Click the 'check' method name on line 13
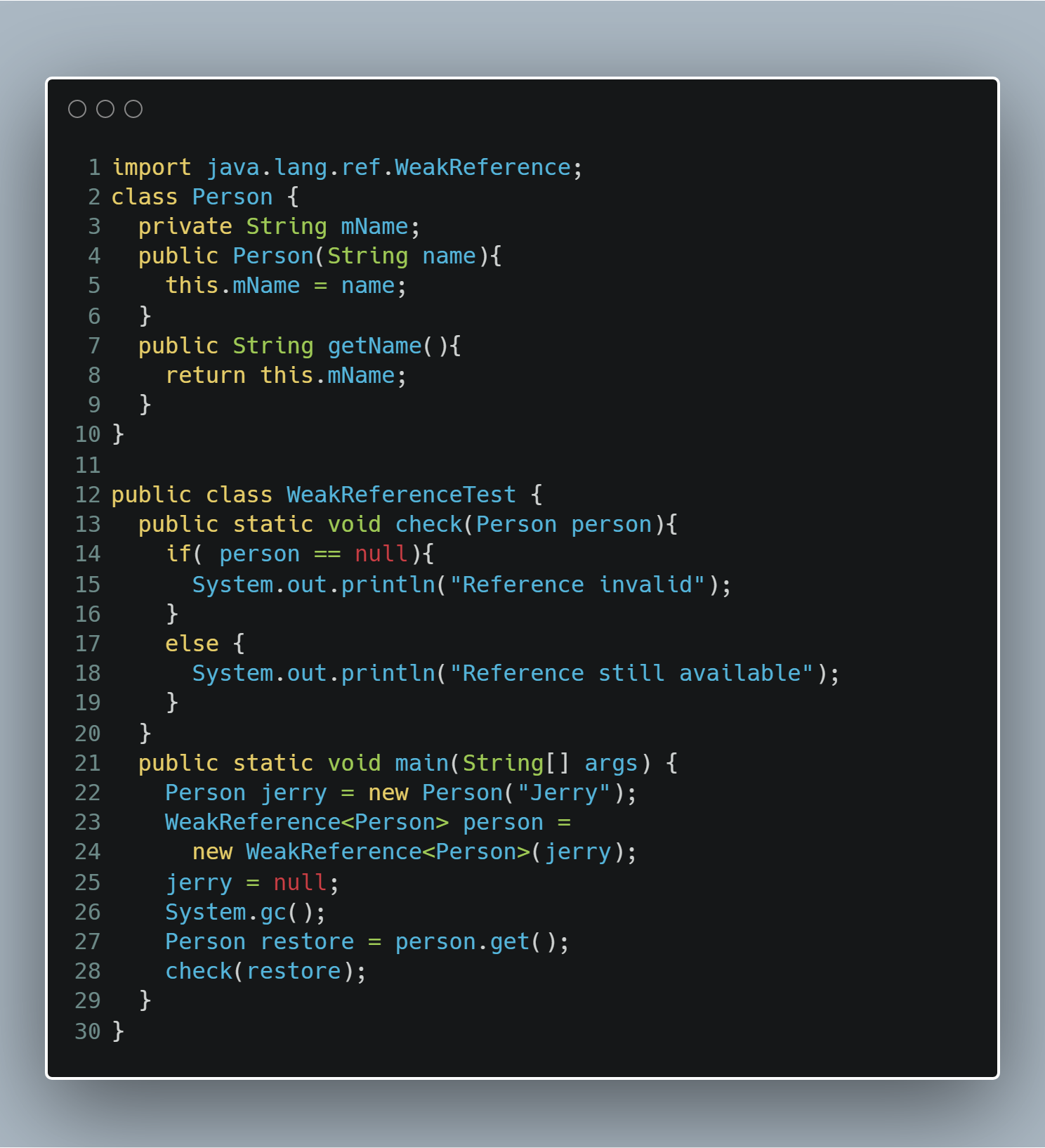This screenshot has height=1148, width=1045. [428, 524]
